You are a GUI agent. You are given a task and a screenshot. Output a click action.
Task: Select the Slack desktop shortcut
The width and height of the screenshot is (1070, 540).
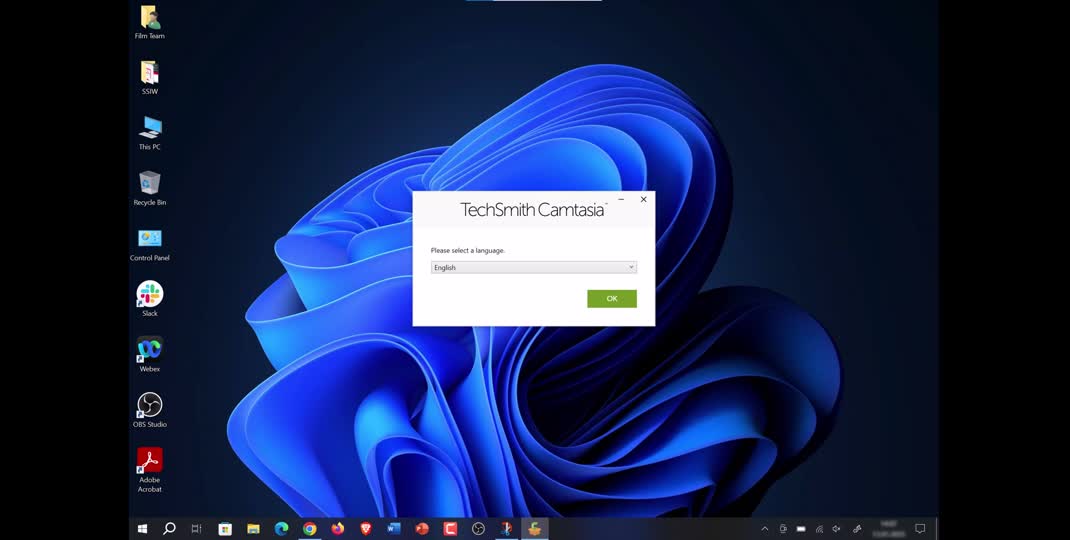click(x=149, y=299)
